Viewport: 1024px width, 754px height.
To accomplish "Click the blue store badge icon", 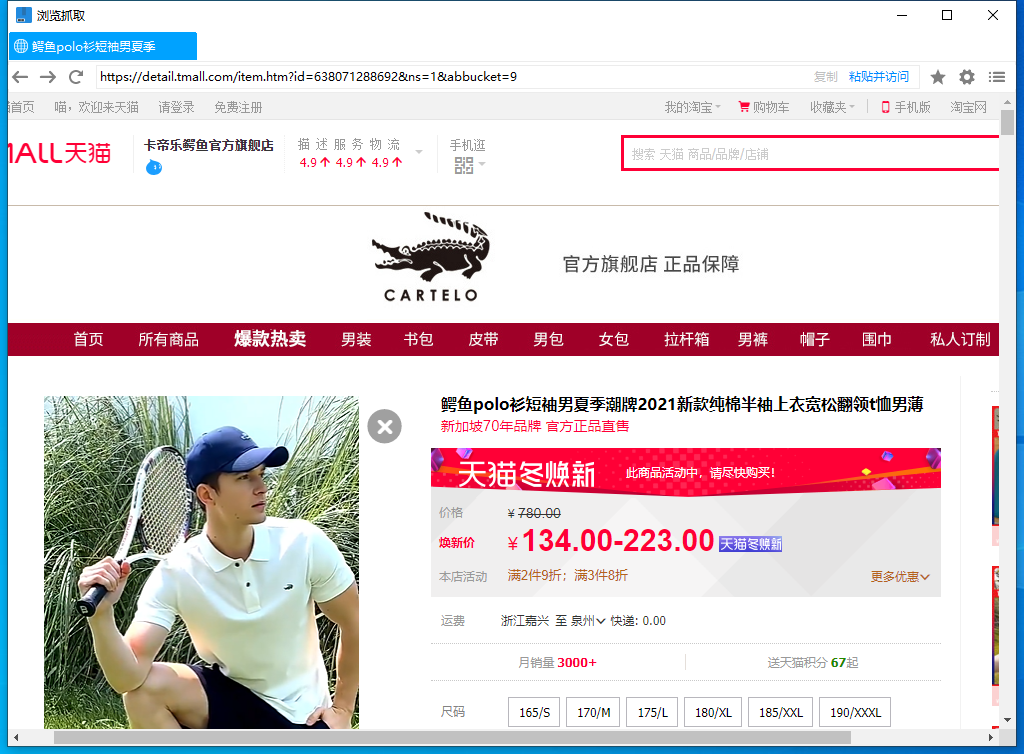I will coord(153,167).
